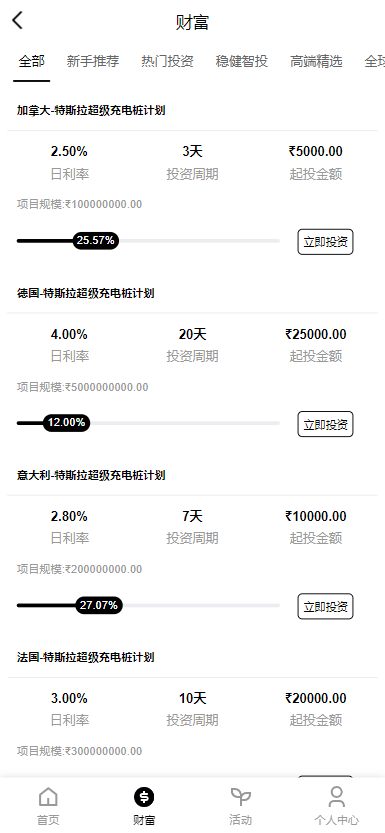Click 立即投资 for the 德国 plan
Screen dimensions: 385x833
point(326,424)
